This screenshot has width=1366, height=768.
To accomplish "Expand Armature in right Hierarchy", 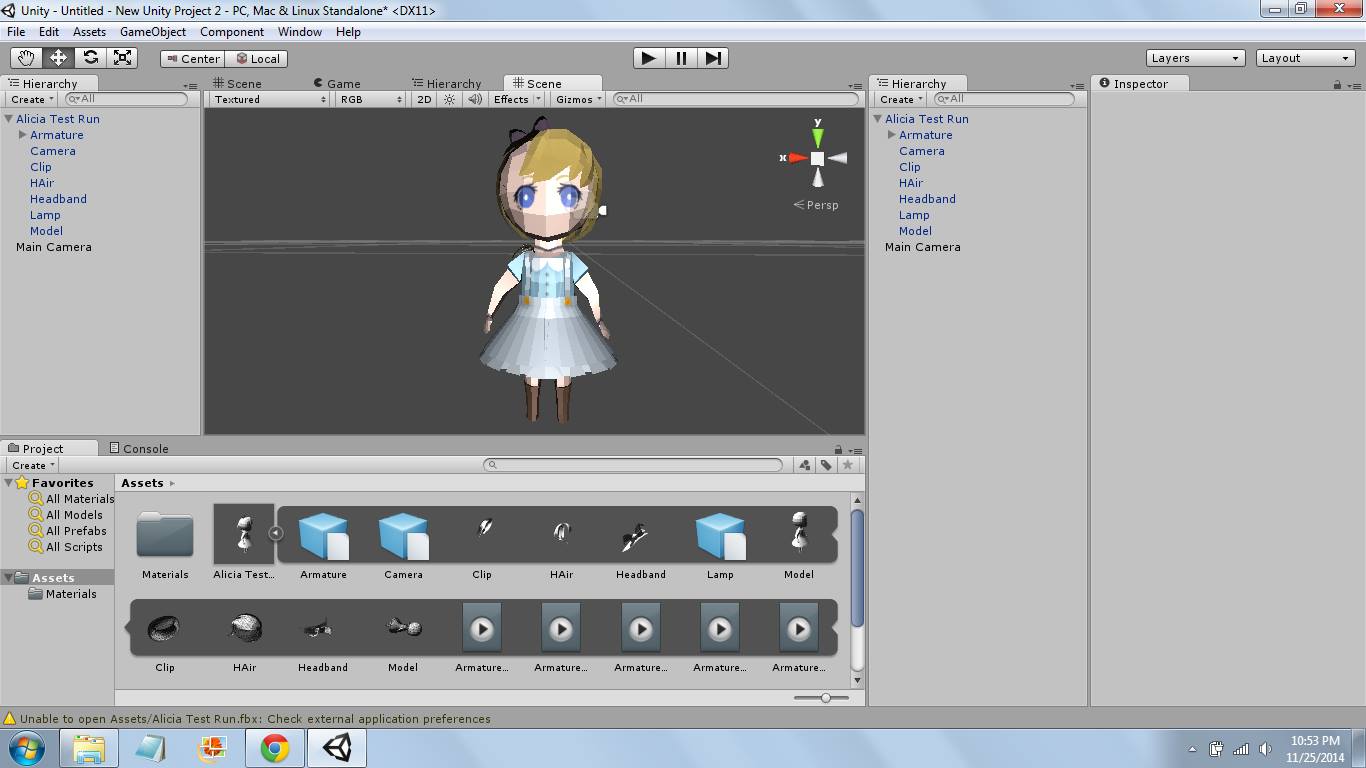I will [x=892, y=135].
